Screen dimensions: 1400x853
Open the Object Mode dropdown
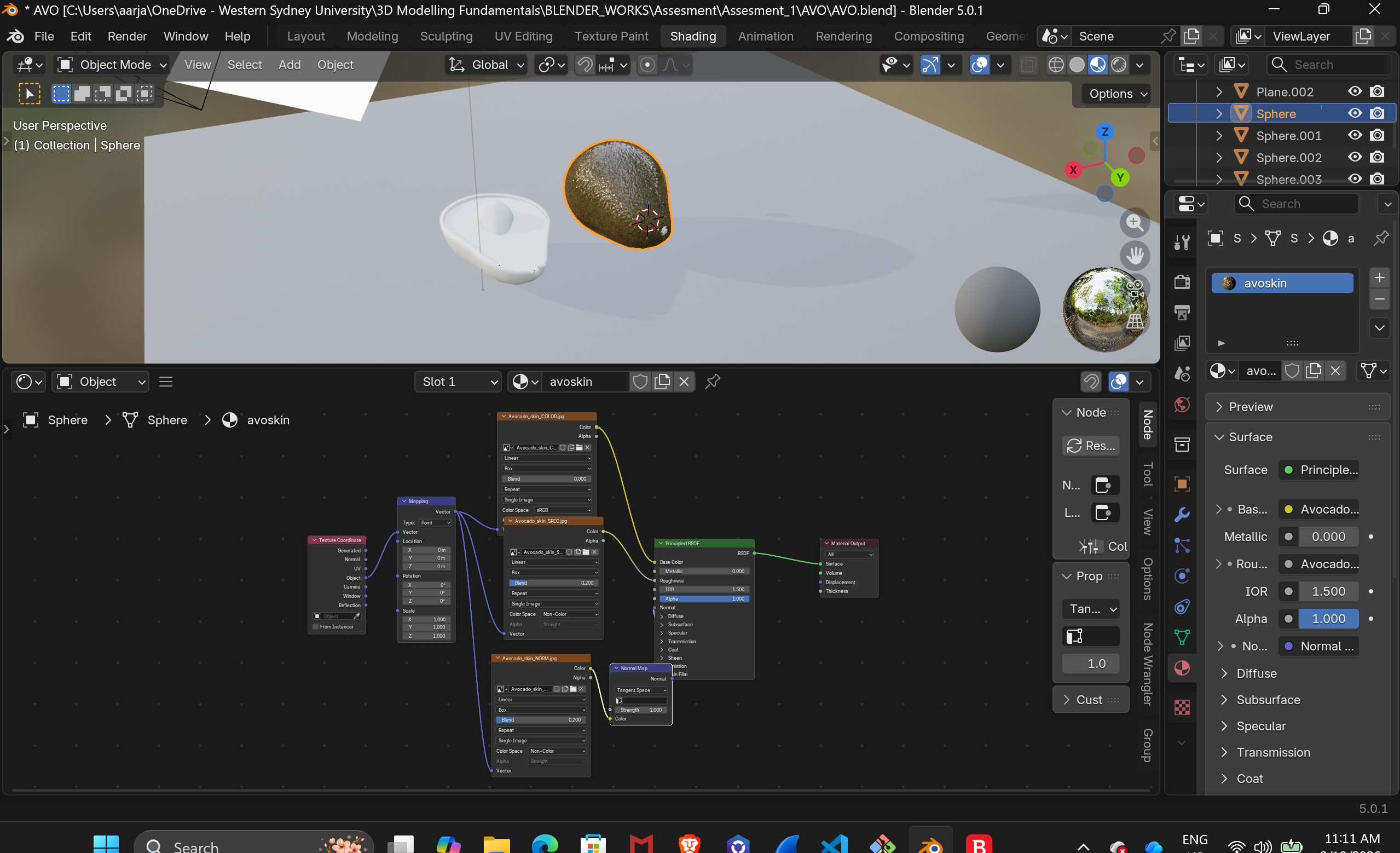(113, 65)
